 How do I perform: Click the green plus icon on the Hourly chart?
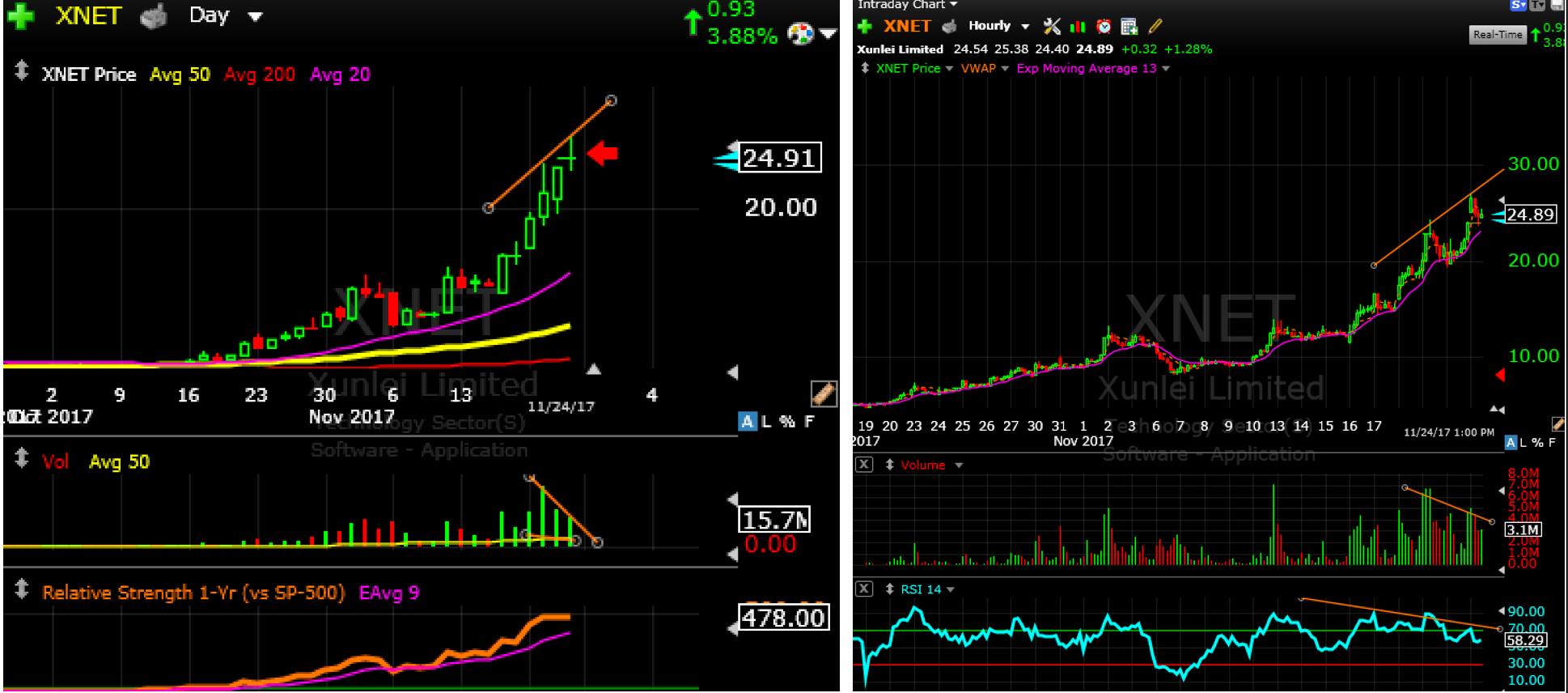pos(865,27)
